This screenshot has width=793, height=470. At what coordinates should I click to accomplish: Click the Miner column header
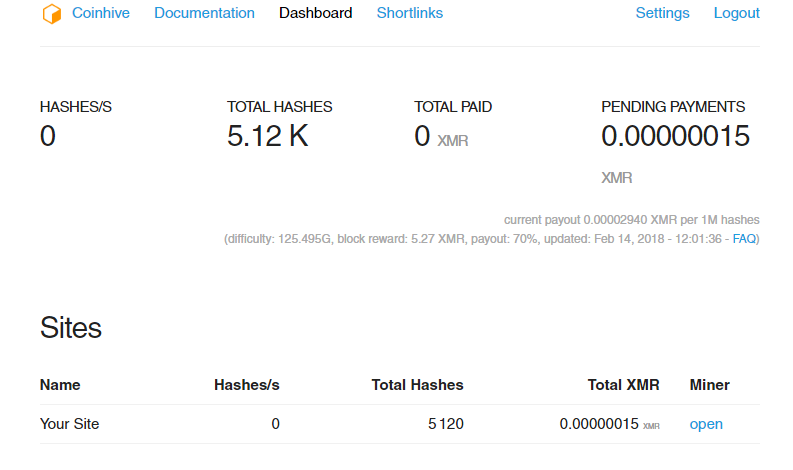pos(709,384)
